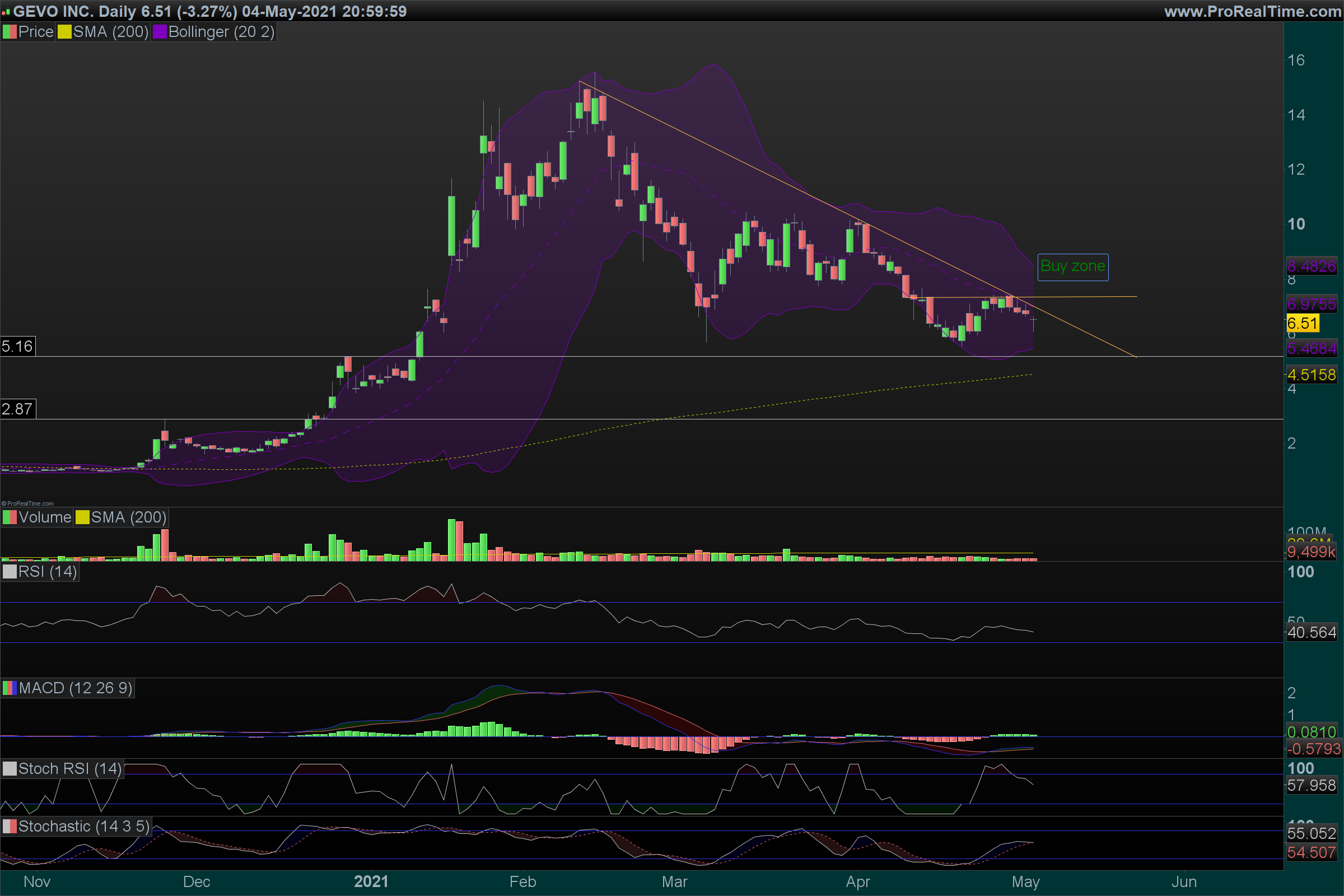1344x896 pixels.
Task: Click the MACD (12 26 9) legend icon
Action: coord(10,688)
